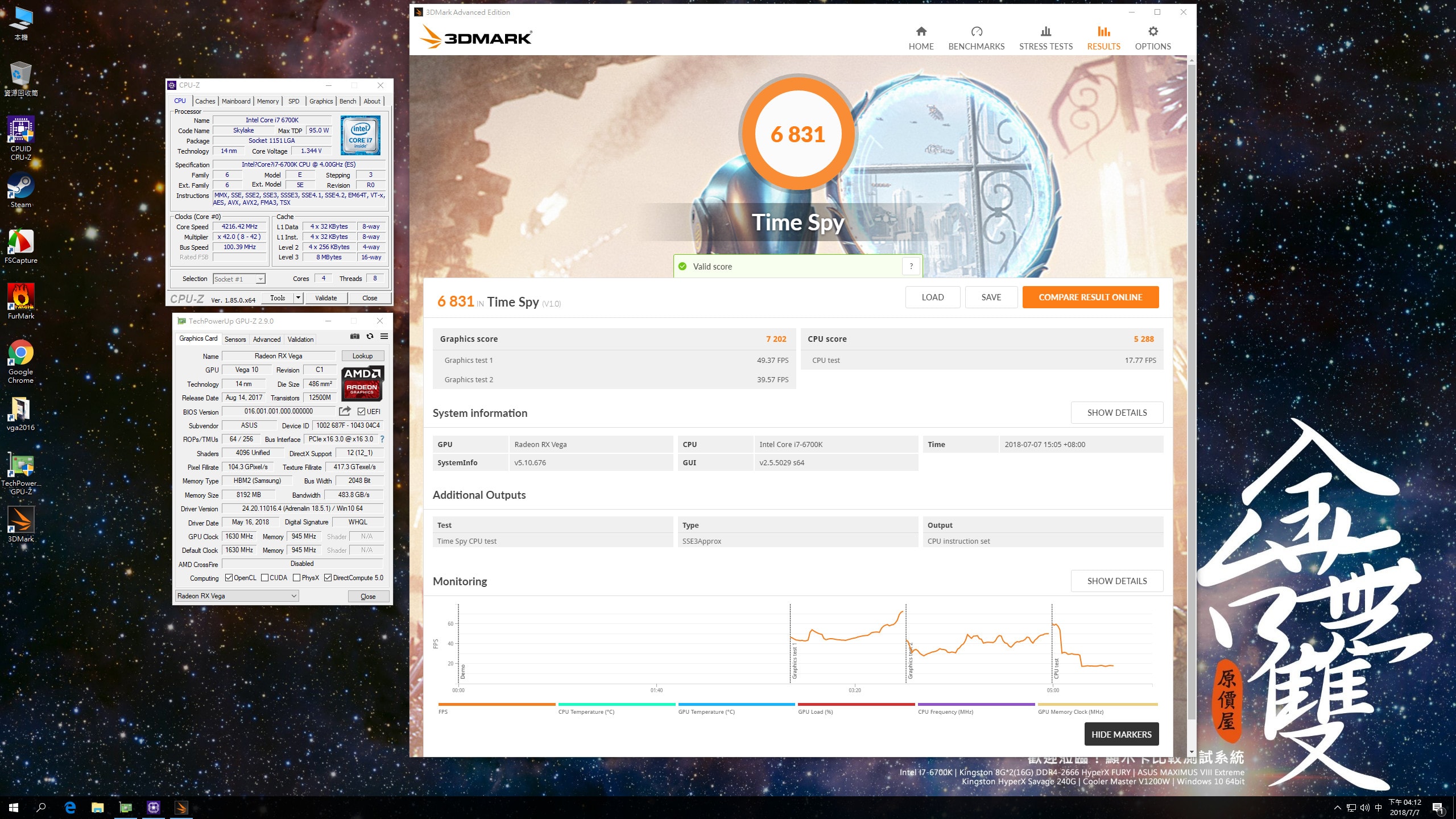Open Microsoft Edge from the taskbar
Screen dimensions: 1456x819
pyautogui.click(x=70, y=808)
